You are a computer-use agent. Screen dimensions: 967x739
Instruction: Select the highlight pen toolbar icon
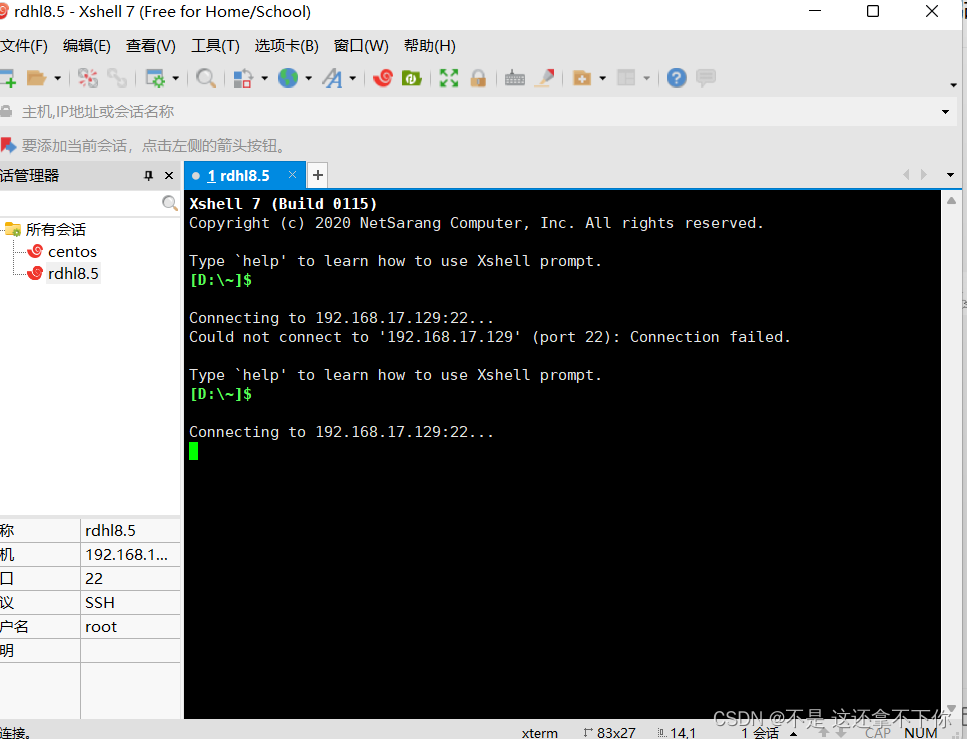pos(545,77)
